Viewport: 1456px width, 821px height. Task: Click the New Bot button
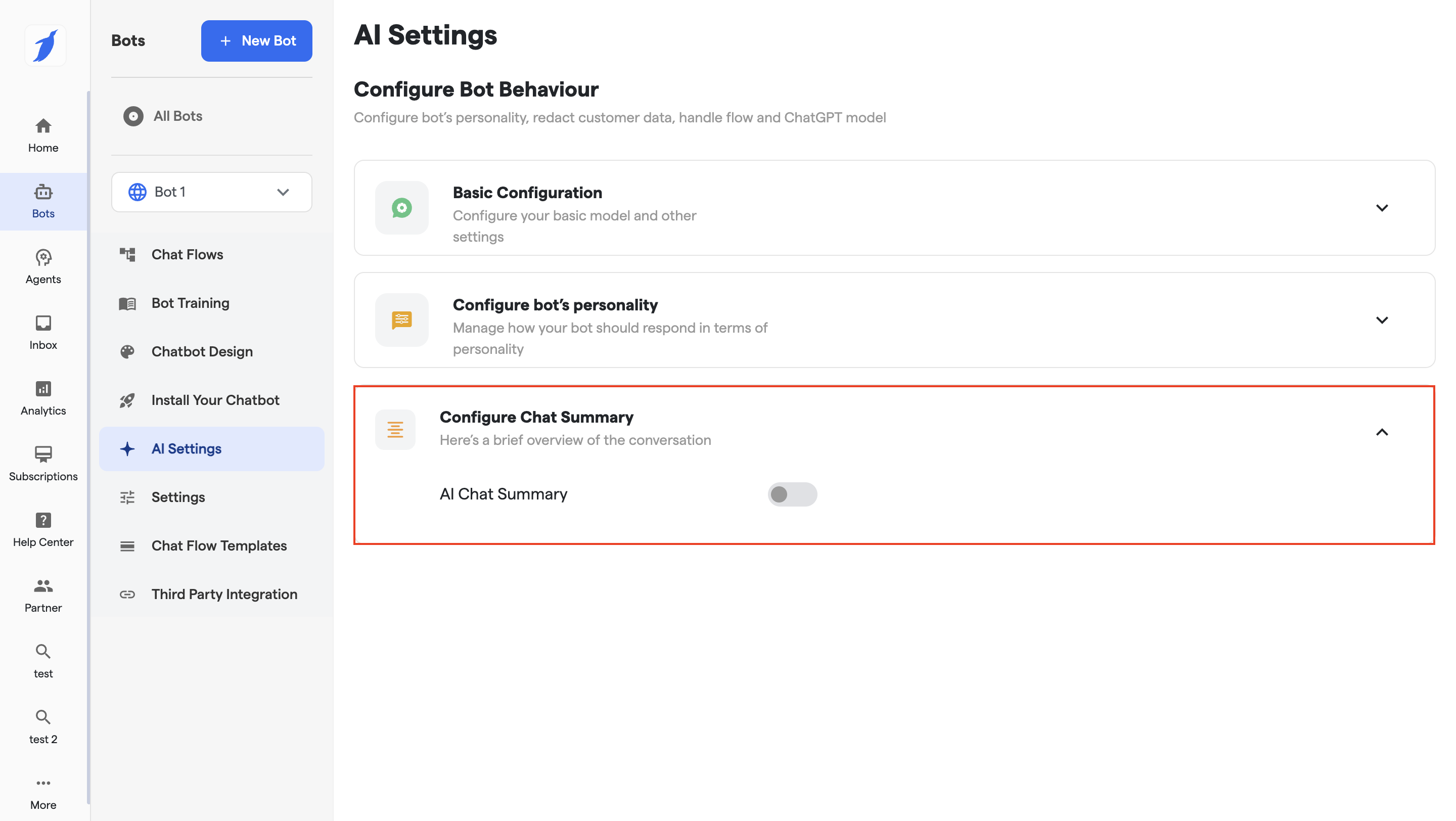tap(257, 40)
